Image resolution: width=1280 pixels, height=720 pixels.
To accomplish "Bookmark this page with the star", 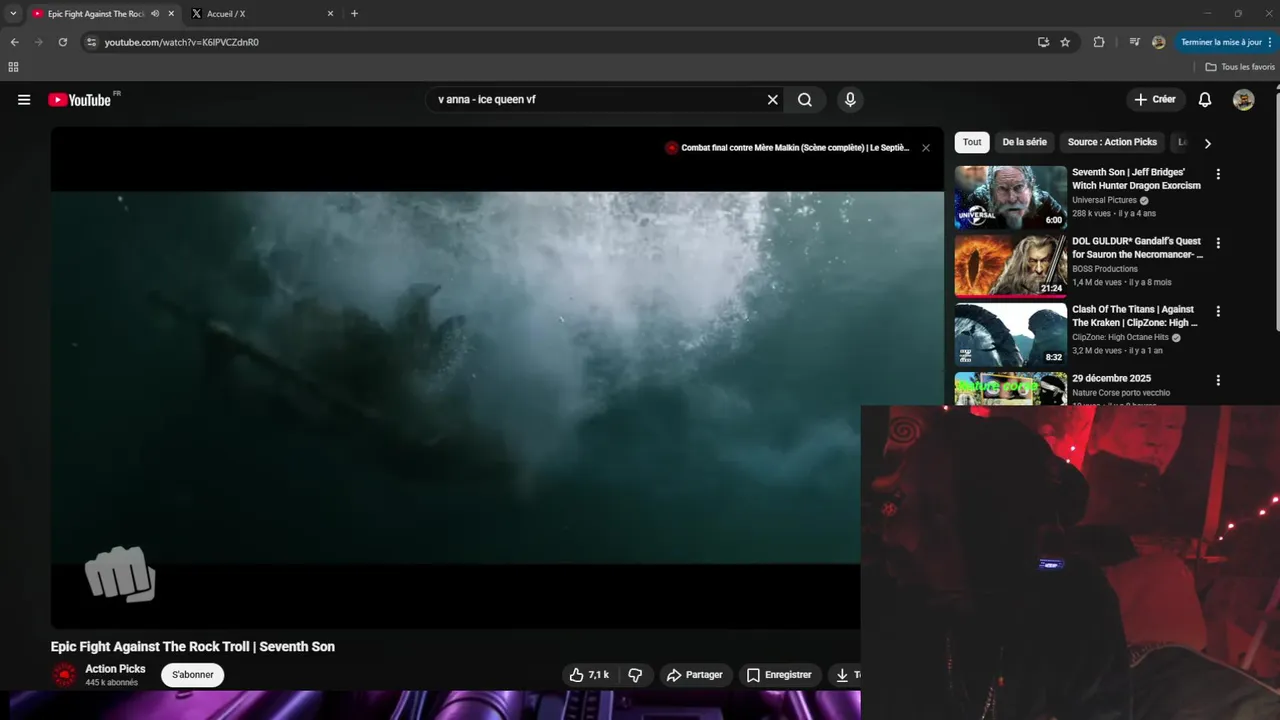I will coord(1065,42).
